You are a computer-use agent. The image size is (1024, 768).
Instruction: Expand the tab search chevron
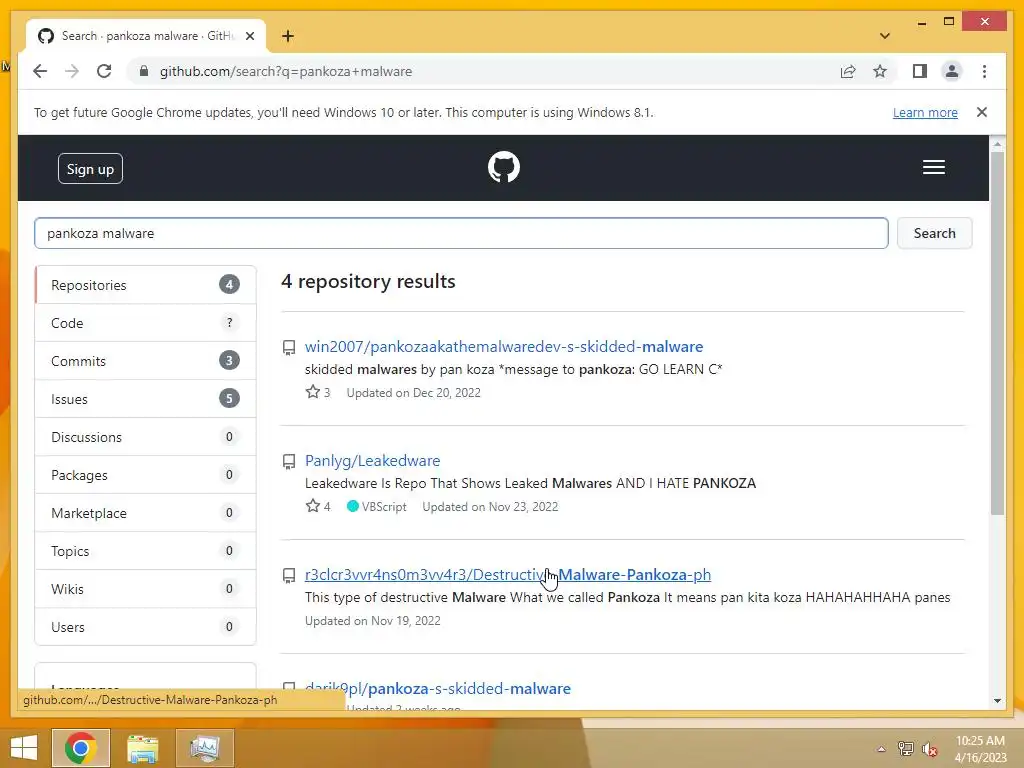pos(885,36)
